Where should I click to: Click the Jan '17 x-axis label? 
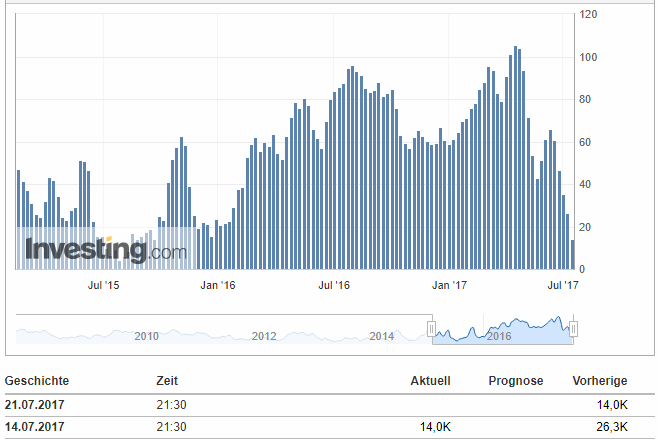pos(449,285)
